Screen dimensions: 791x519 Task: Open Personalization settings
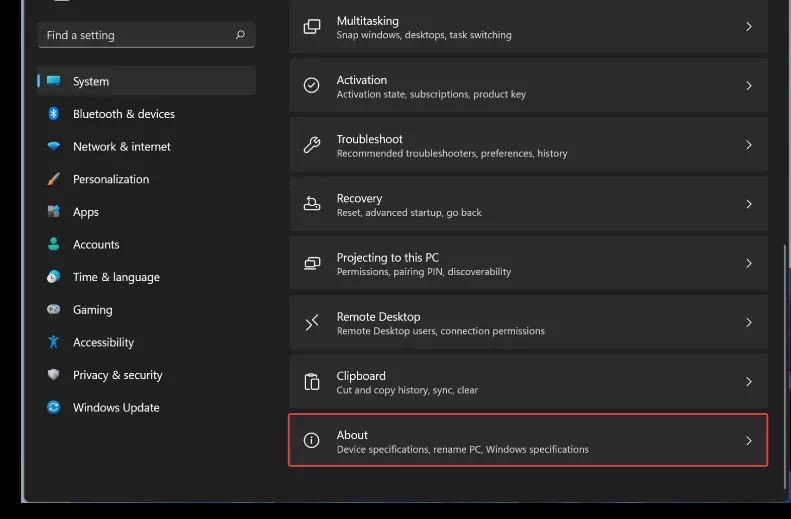tap(111, 179)
